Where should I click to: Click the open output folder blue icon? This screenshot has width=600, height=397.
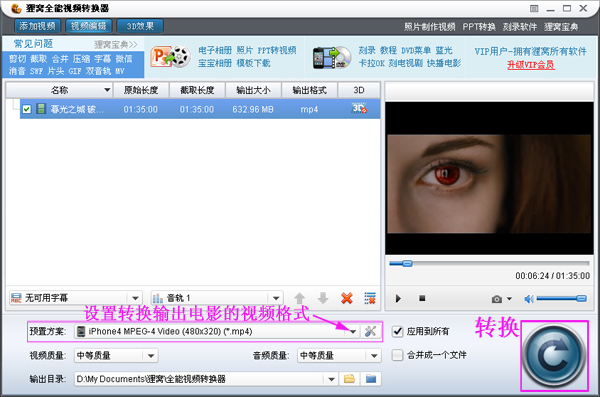tap(371, 379)
